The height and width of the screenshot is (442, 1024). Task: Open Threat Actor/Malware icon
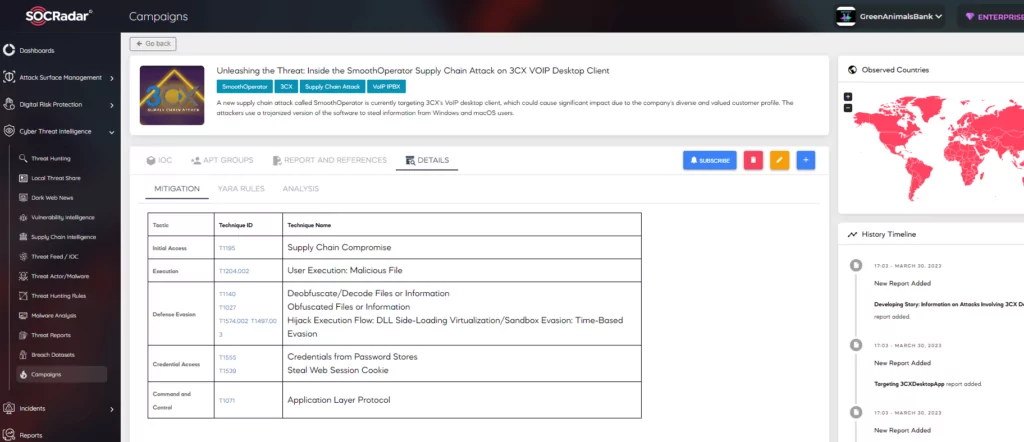(24, 276)
